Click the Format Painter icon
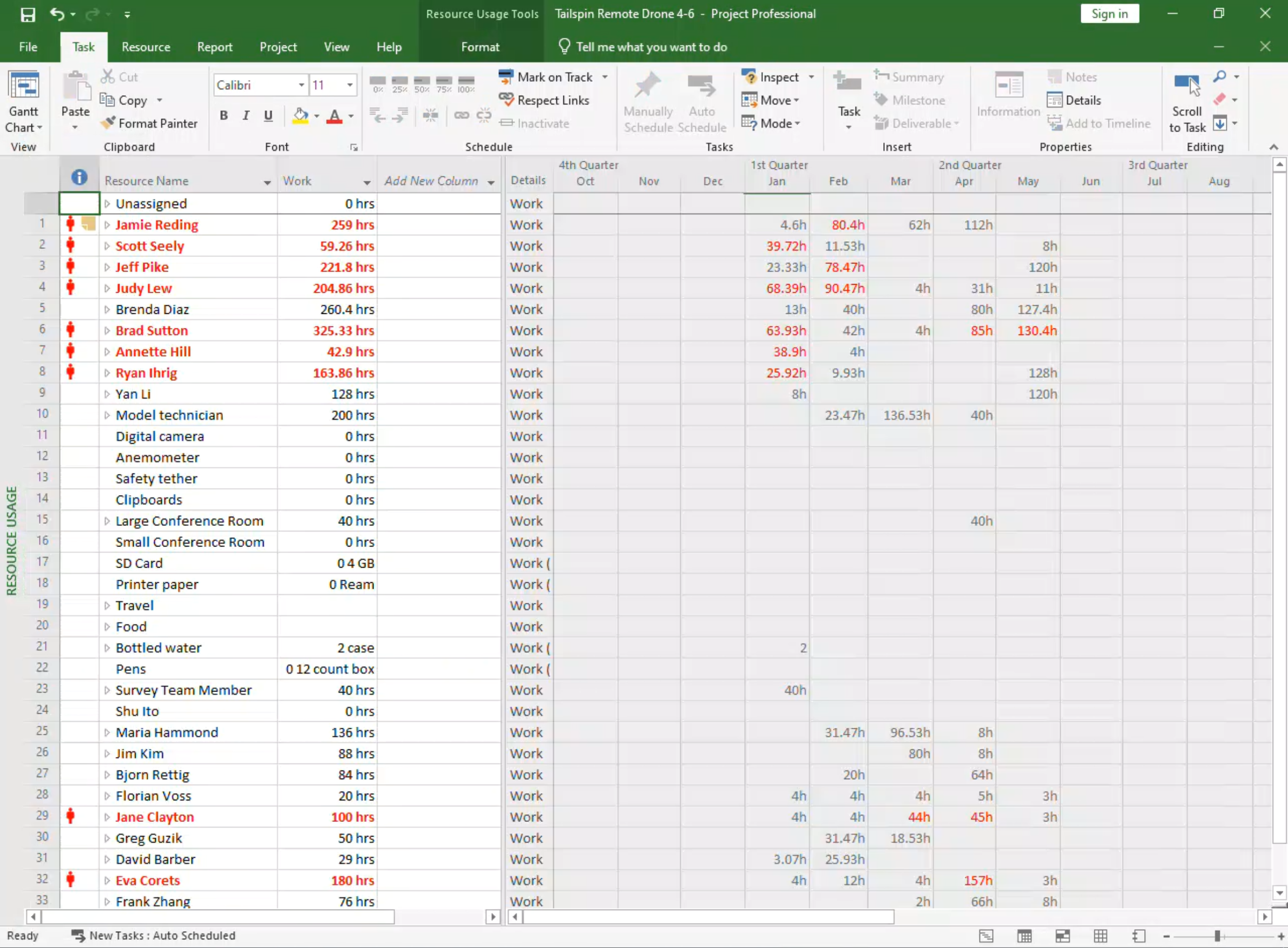 (108, 123)
